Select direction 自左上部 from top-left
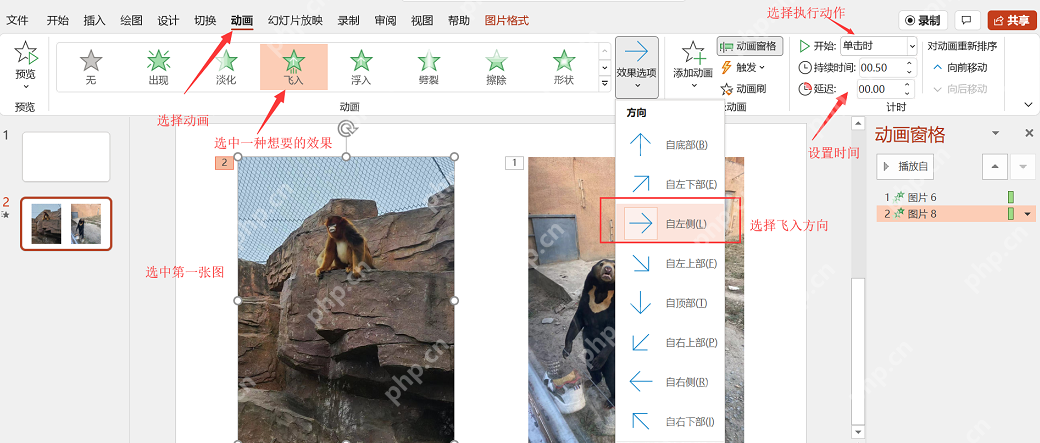1040x443 pixels. 669,263
